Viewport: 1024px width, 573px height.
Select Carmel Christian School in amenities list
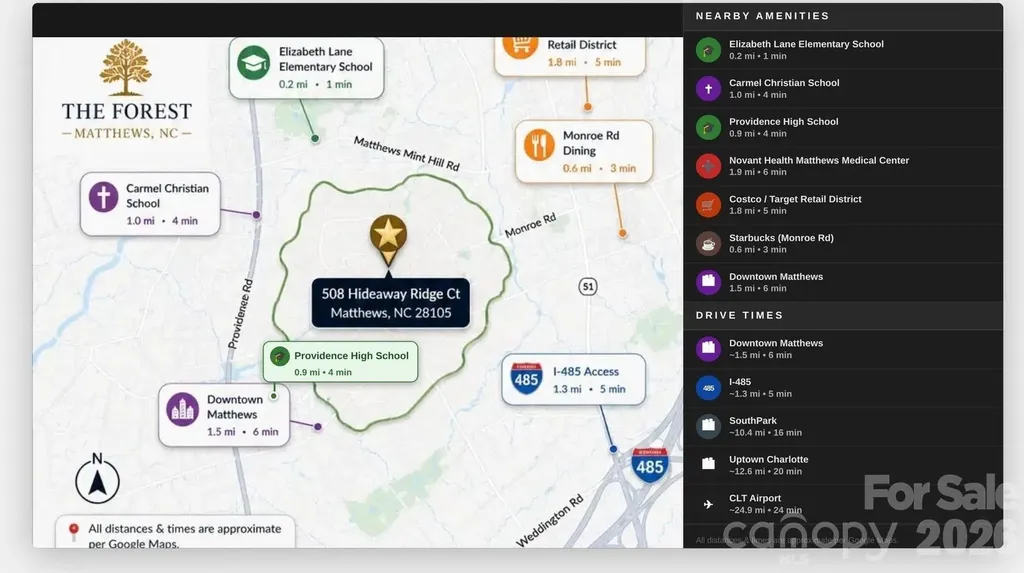click(843, 88)
